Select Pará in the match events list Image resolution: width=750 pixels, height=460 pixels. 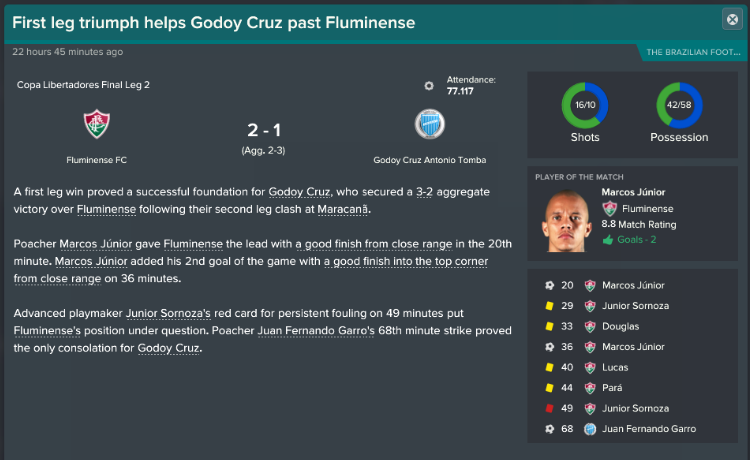tap(612, 388)
